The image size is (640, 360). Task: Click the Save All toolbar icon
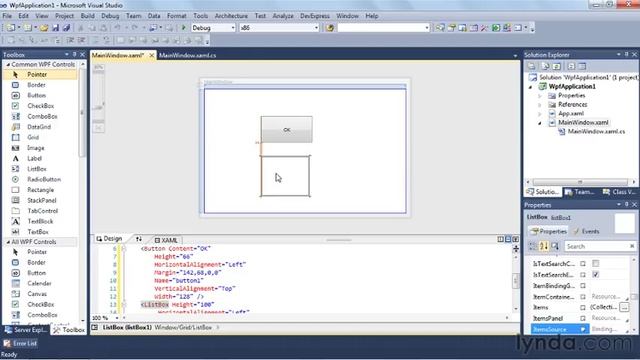66,28
